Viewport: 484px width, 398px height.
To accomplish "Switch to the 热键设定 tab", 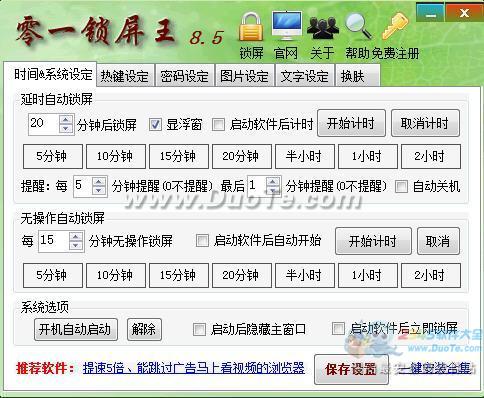I will click(125, 76).
